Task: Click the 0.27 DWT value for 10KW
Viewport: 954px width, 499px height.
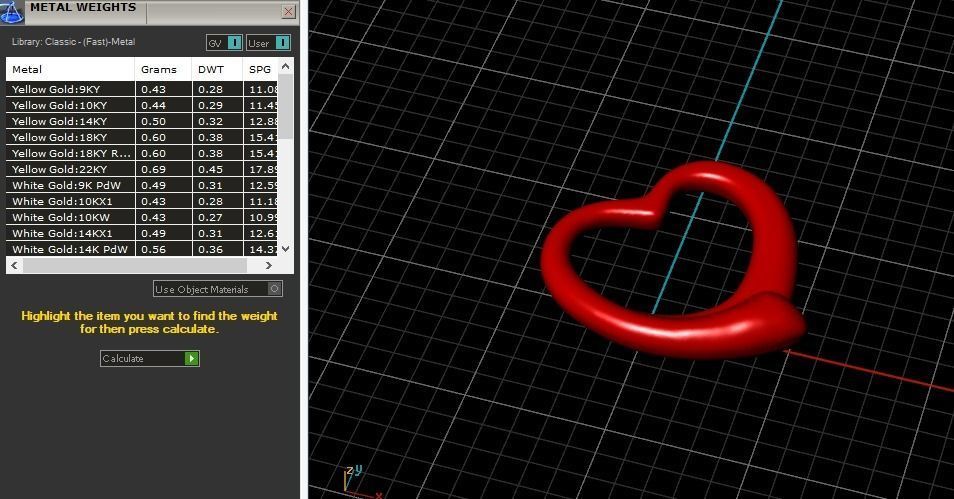Action: tap(211, 217)
